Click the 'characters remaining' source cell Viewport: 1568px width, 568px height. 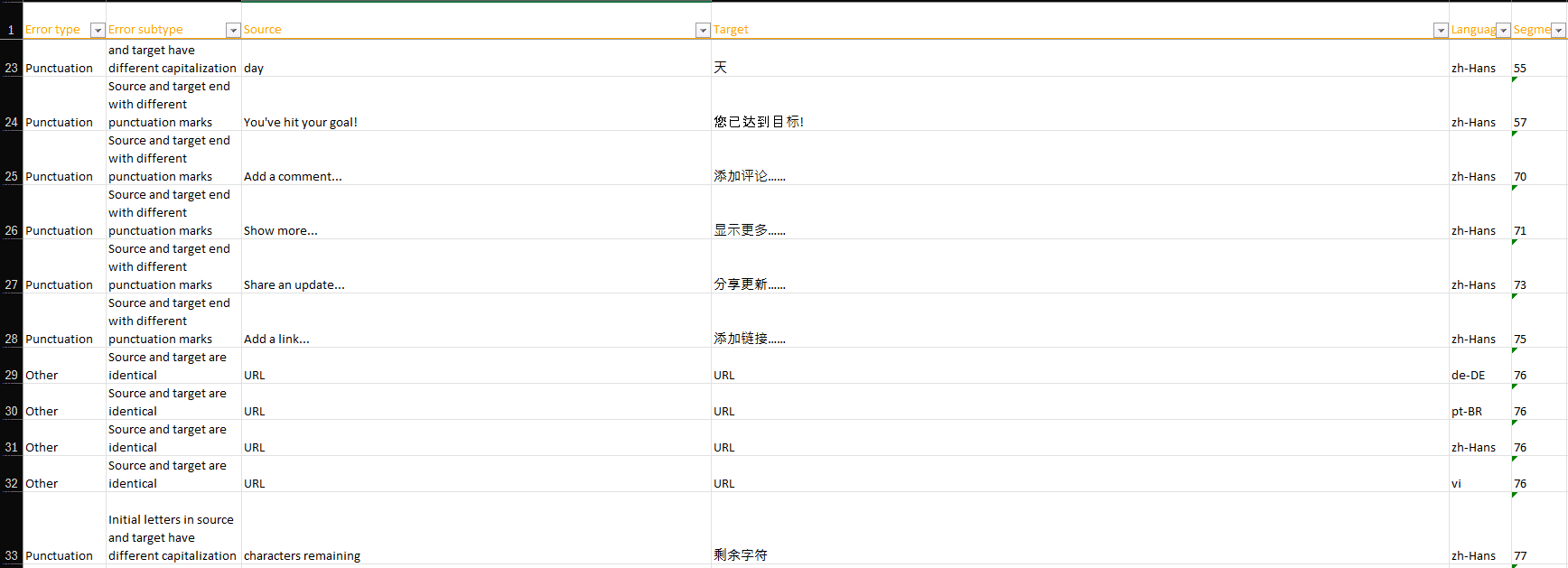click(x=302, y=555)
